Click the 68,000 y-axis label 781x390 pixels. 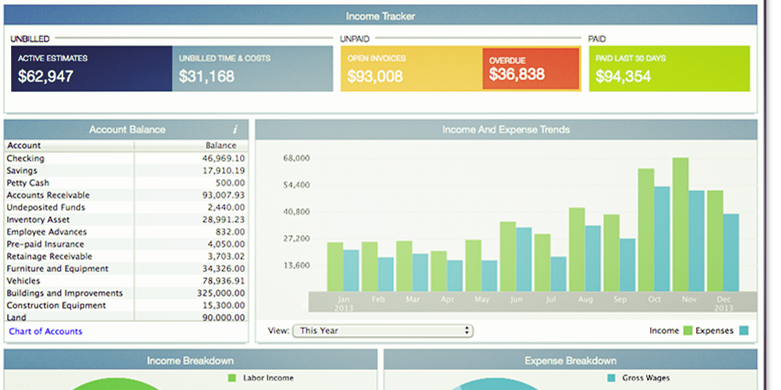tap(297, 158)
